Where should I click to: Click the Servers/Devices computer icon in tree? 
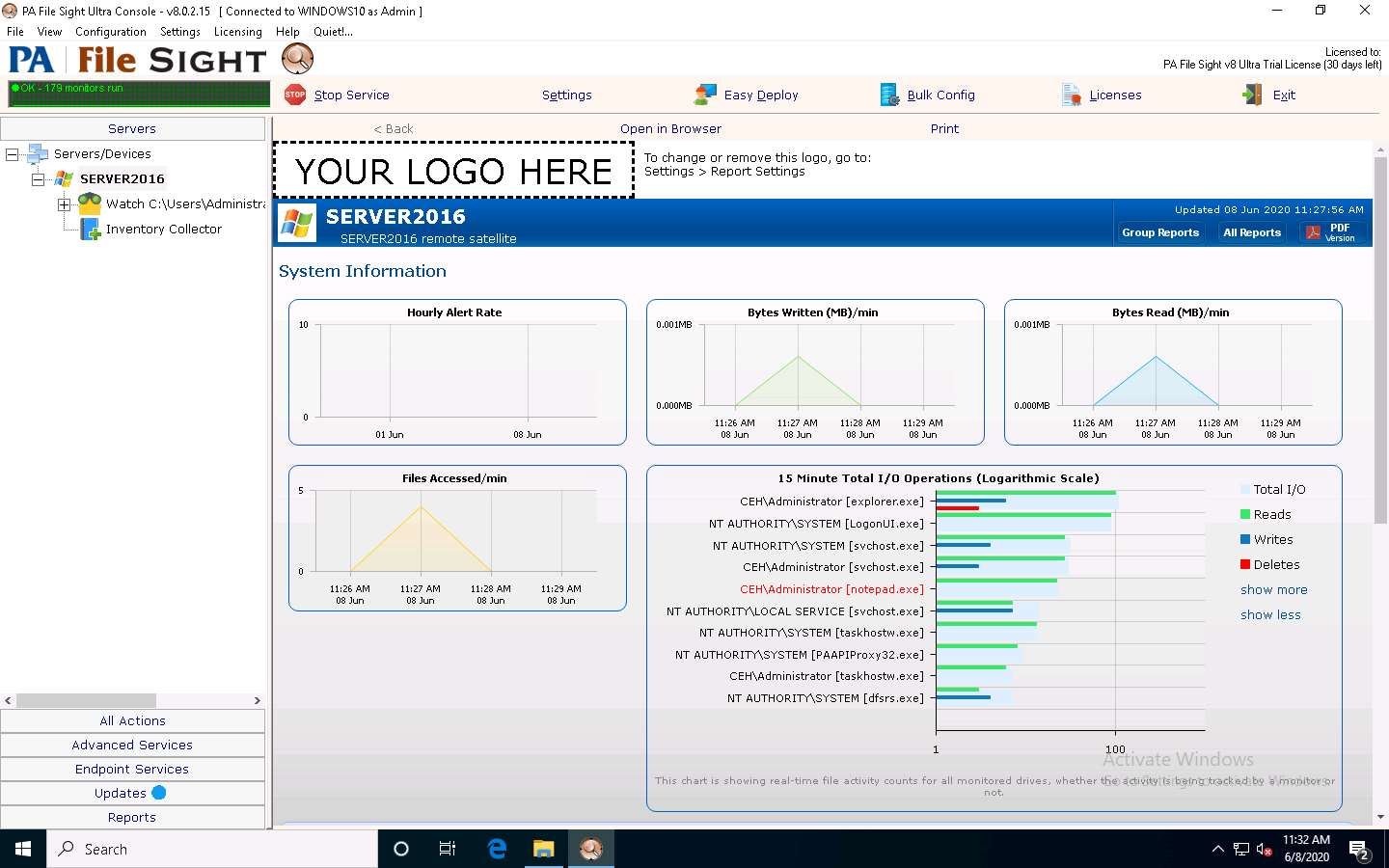click(38, 153)
